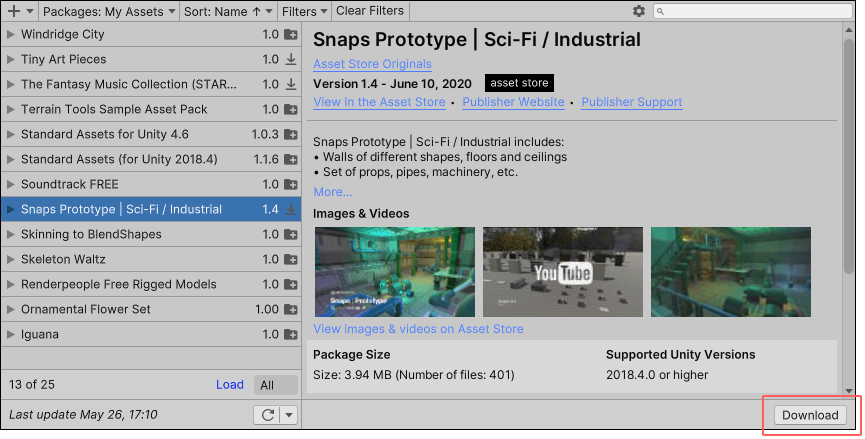Viewport: 865px width, 439px height.
Task: Click import icon for Soundtrack FREE
Action: point(291,184)
